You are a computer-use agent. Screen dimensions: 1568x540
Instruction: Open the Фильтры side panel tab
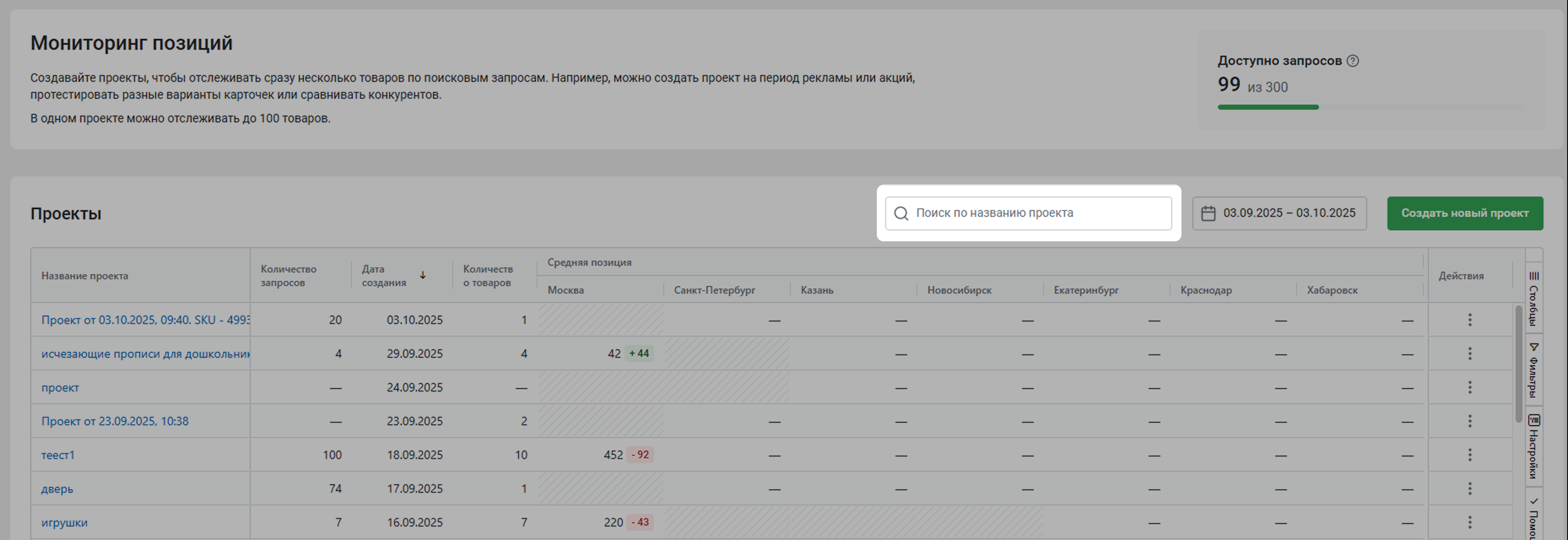[x=1533, y=370]
